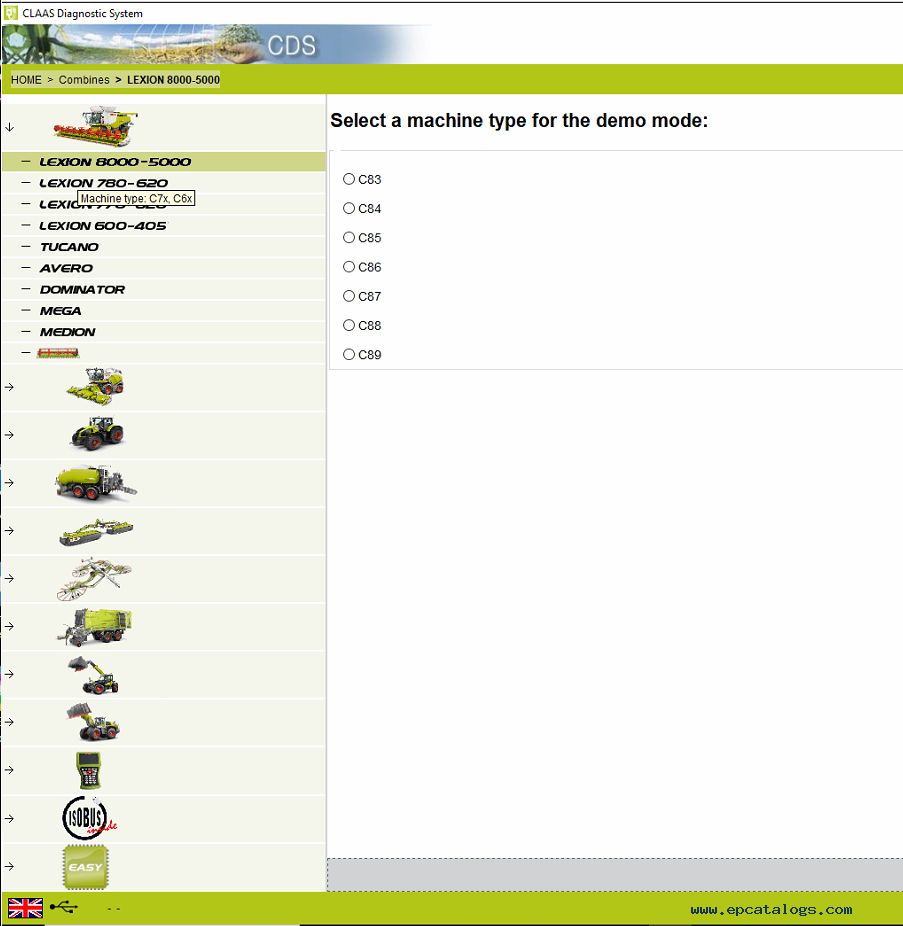The width and height of the screenshot is (903, 926).
Task: Go to HOME in the breadcrumb
Action: (x=26, y=80)
